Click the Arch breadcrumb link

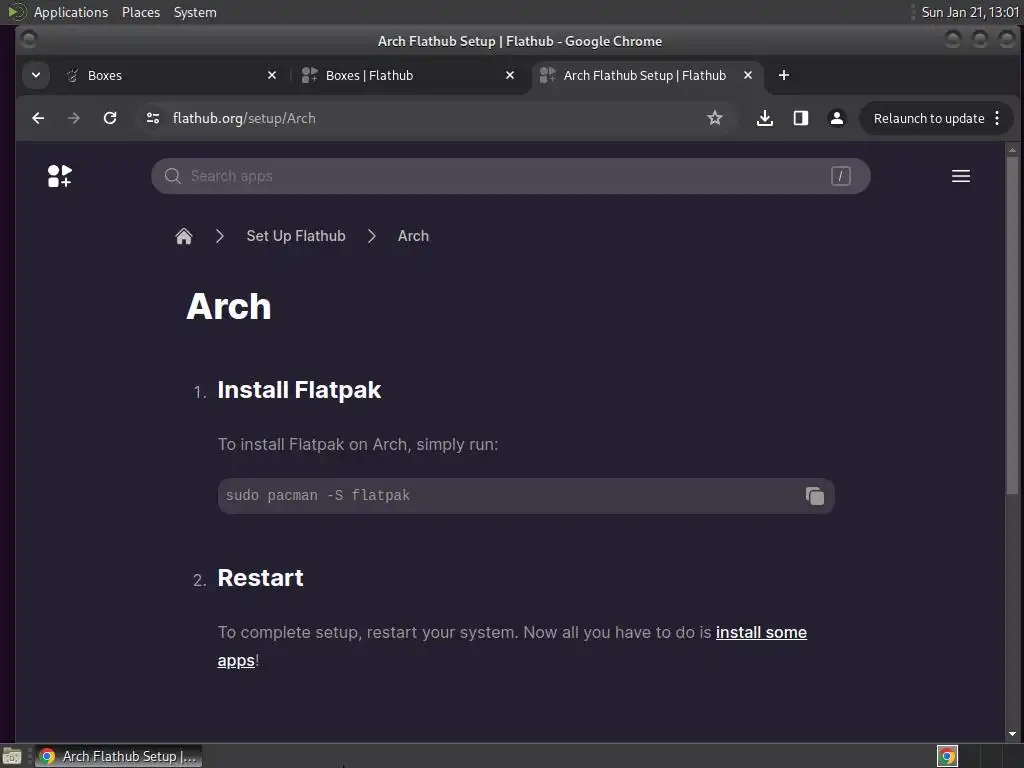pos(413,236)
